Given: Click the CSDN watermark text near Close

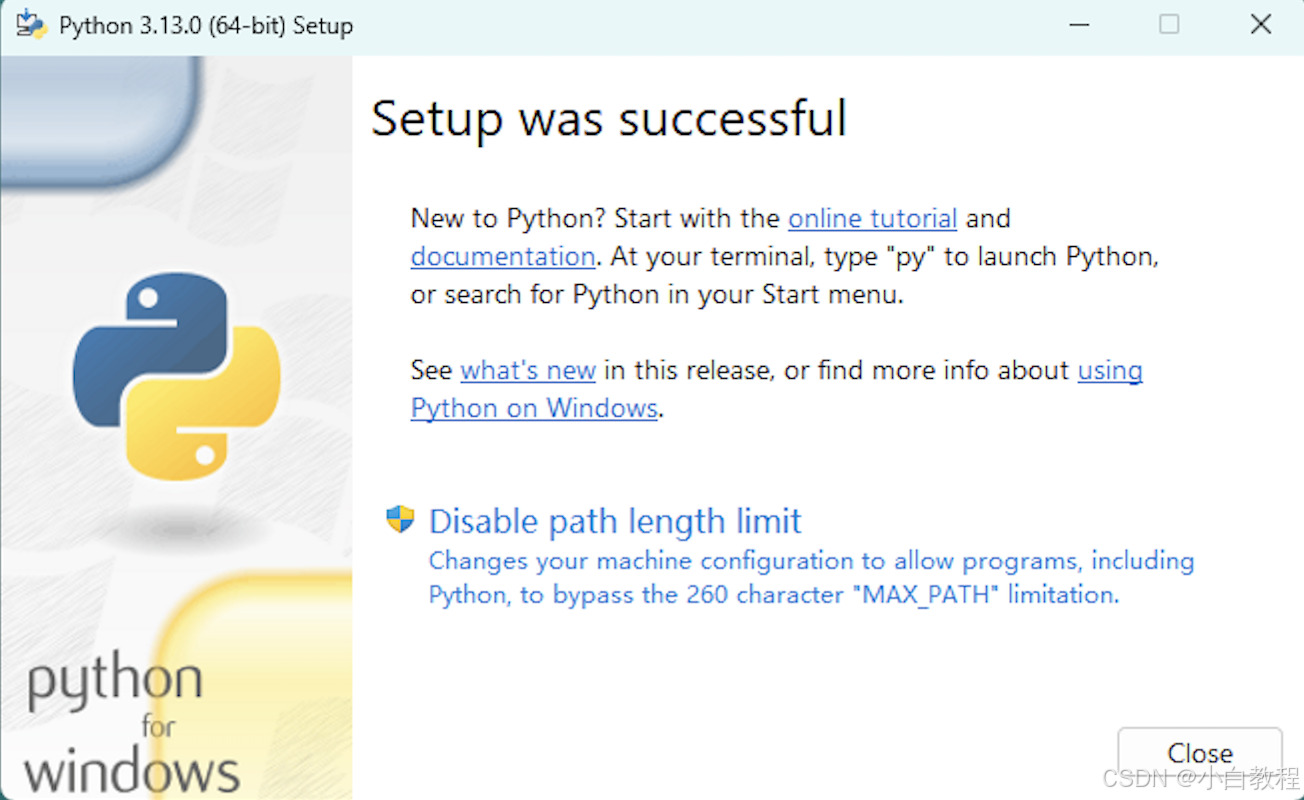Looking at the screenshot, I should [1200, 779].
